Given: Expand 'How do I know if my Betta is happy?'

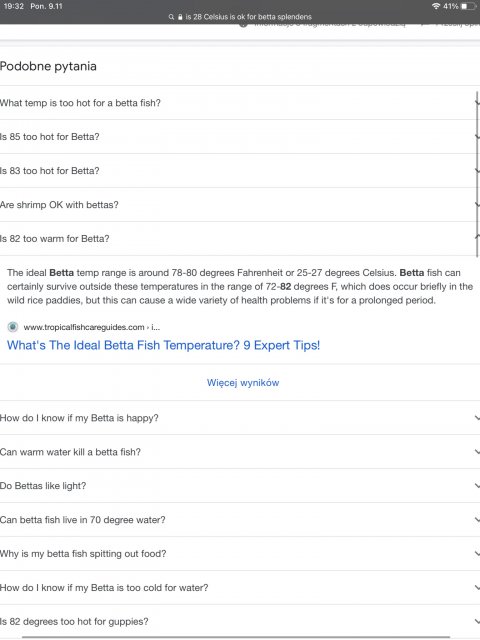Looking at the screenshot, I should pos(240,418).
